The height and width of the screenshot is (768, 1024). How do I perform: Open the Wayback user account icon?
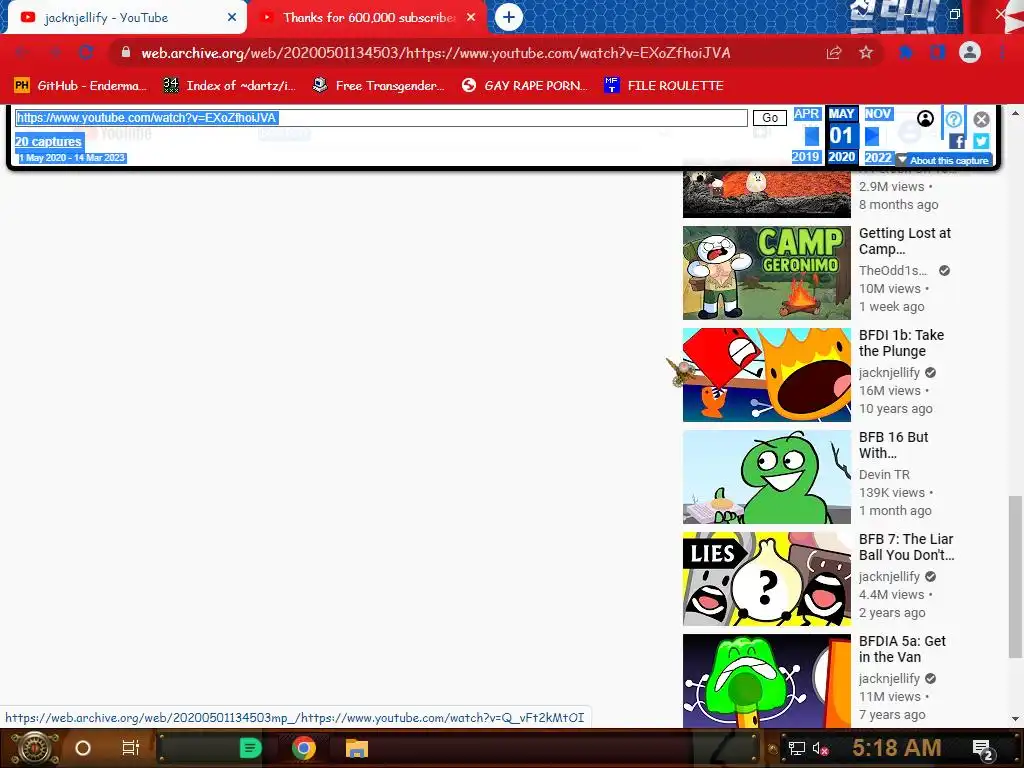tap(925, 118)
